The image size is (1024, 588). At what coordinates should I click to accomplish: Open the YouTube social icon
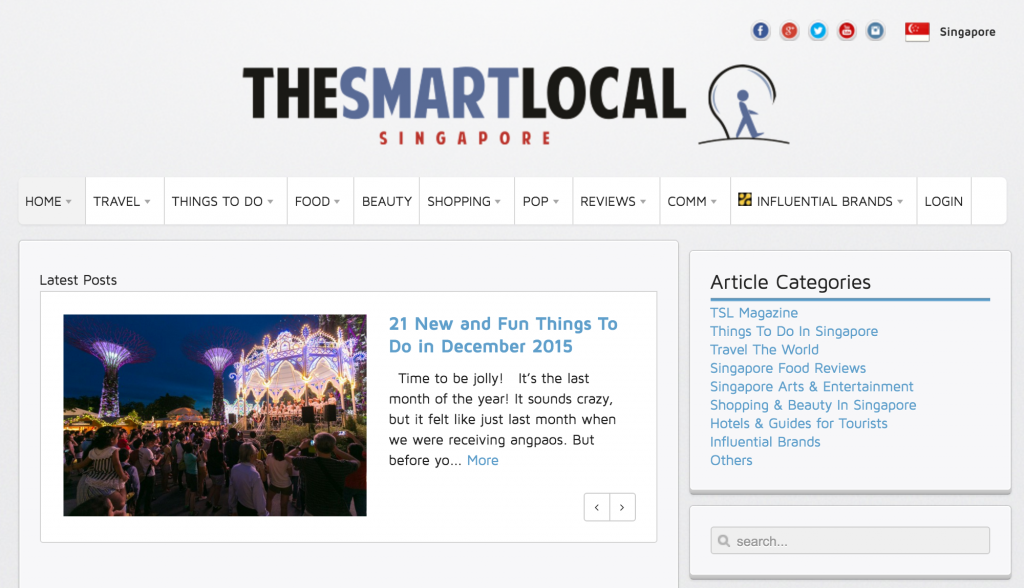(846, 31)
